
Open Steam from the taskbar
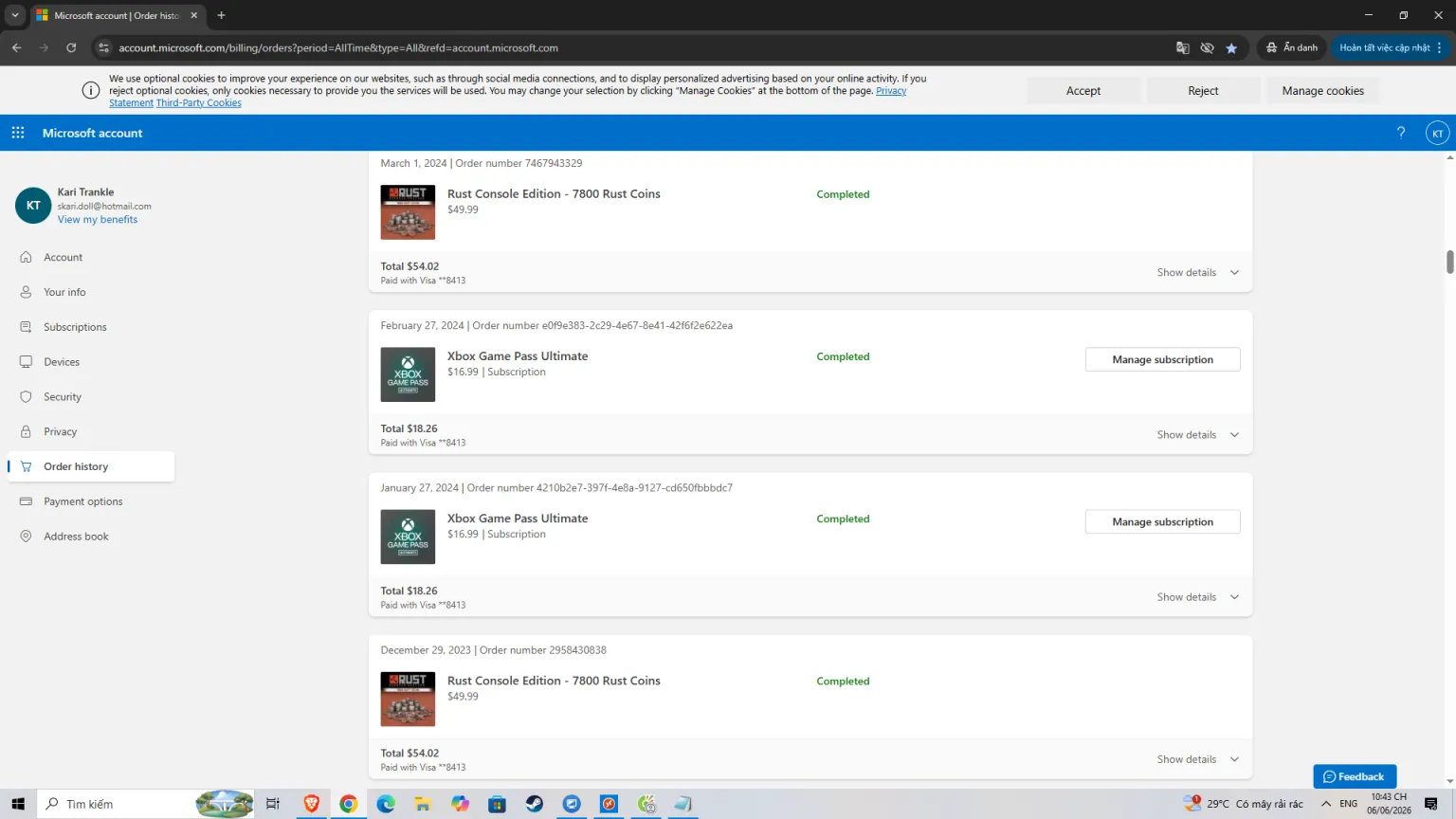coord(535,804)
